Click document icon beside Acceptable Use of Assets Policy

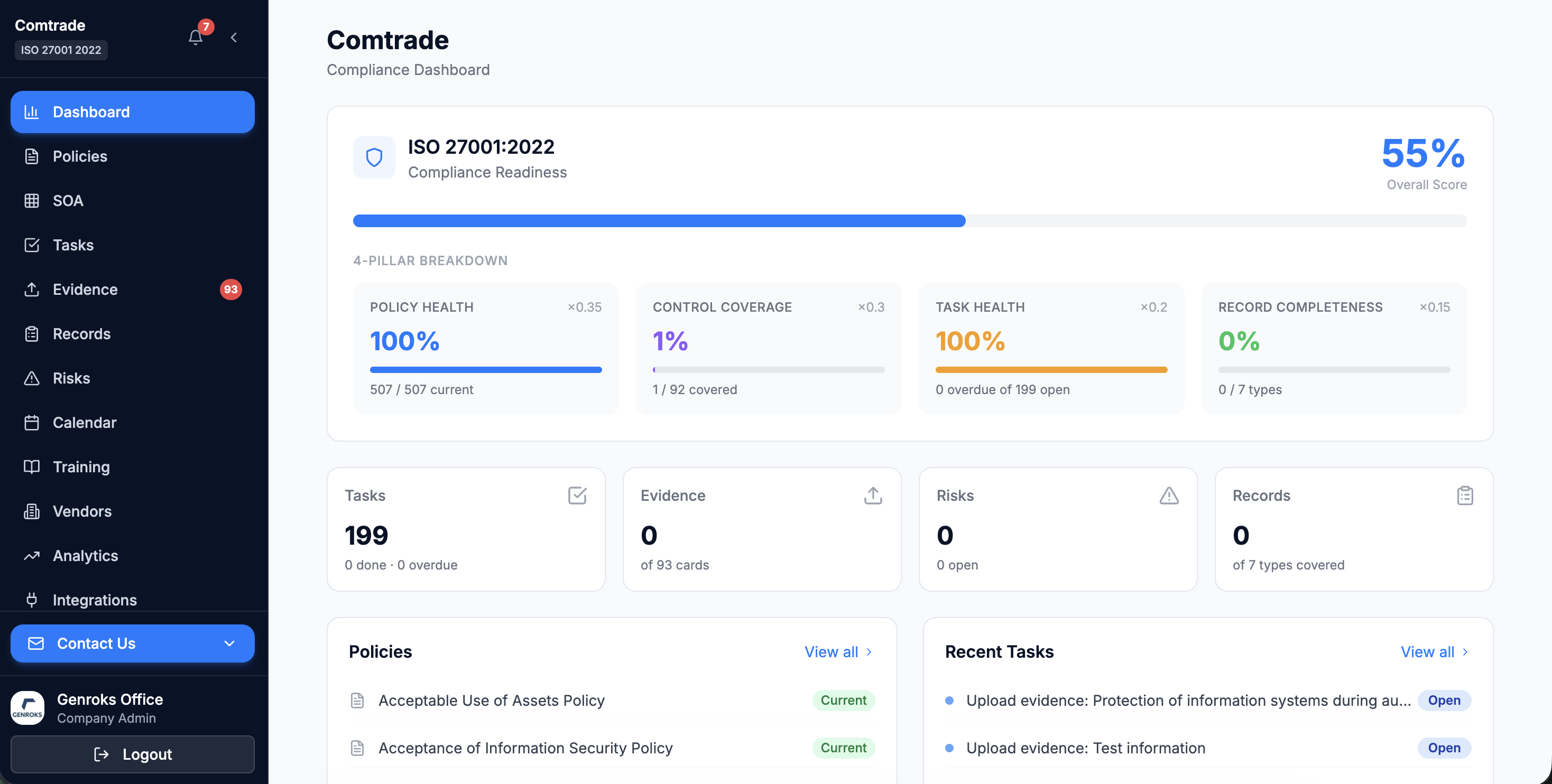pyautogui.click(x=357, y=701)
